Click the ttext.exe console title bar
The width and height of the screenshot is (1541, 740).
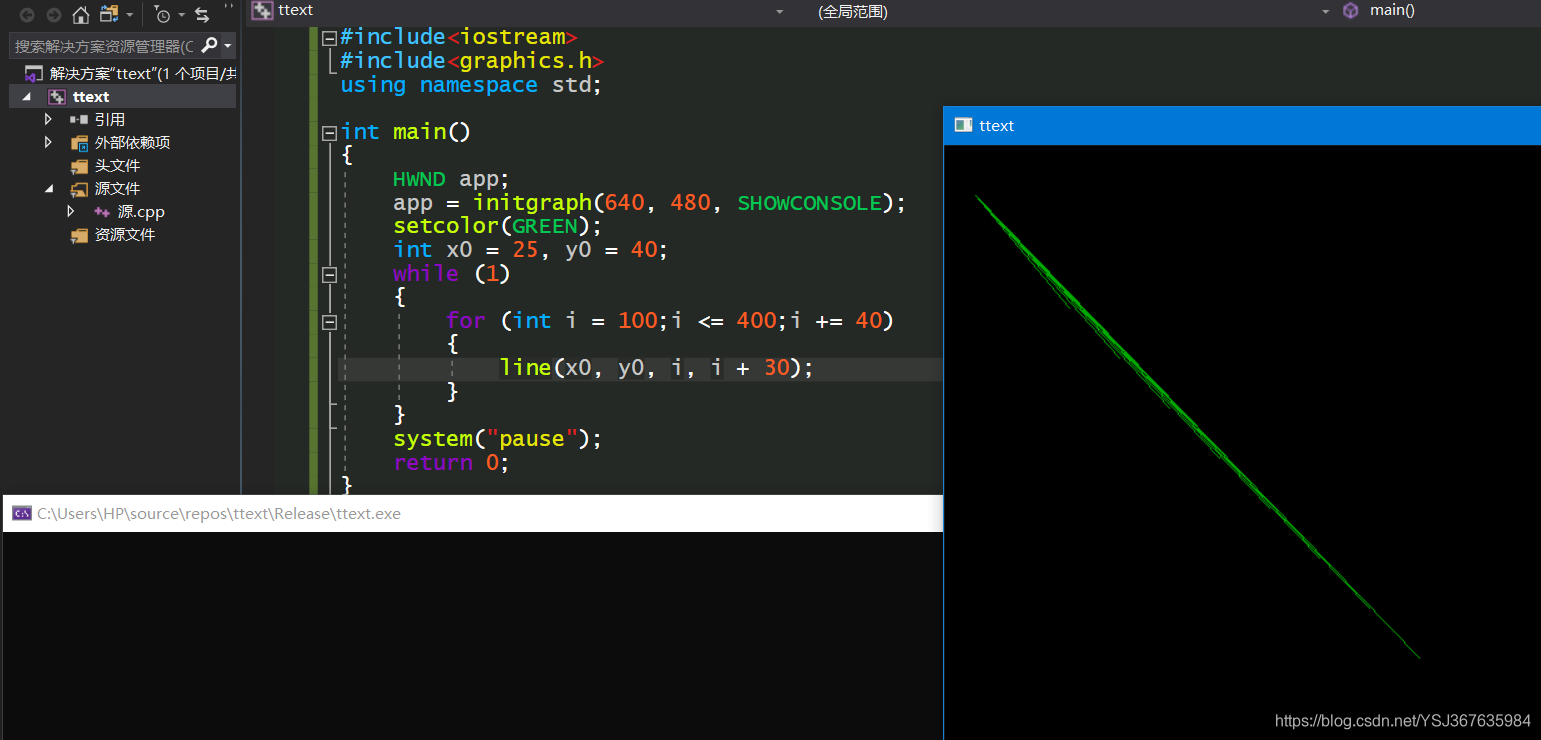click(473, 513)
